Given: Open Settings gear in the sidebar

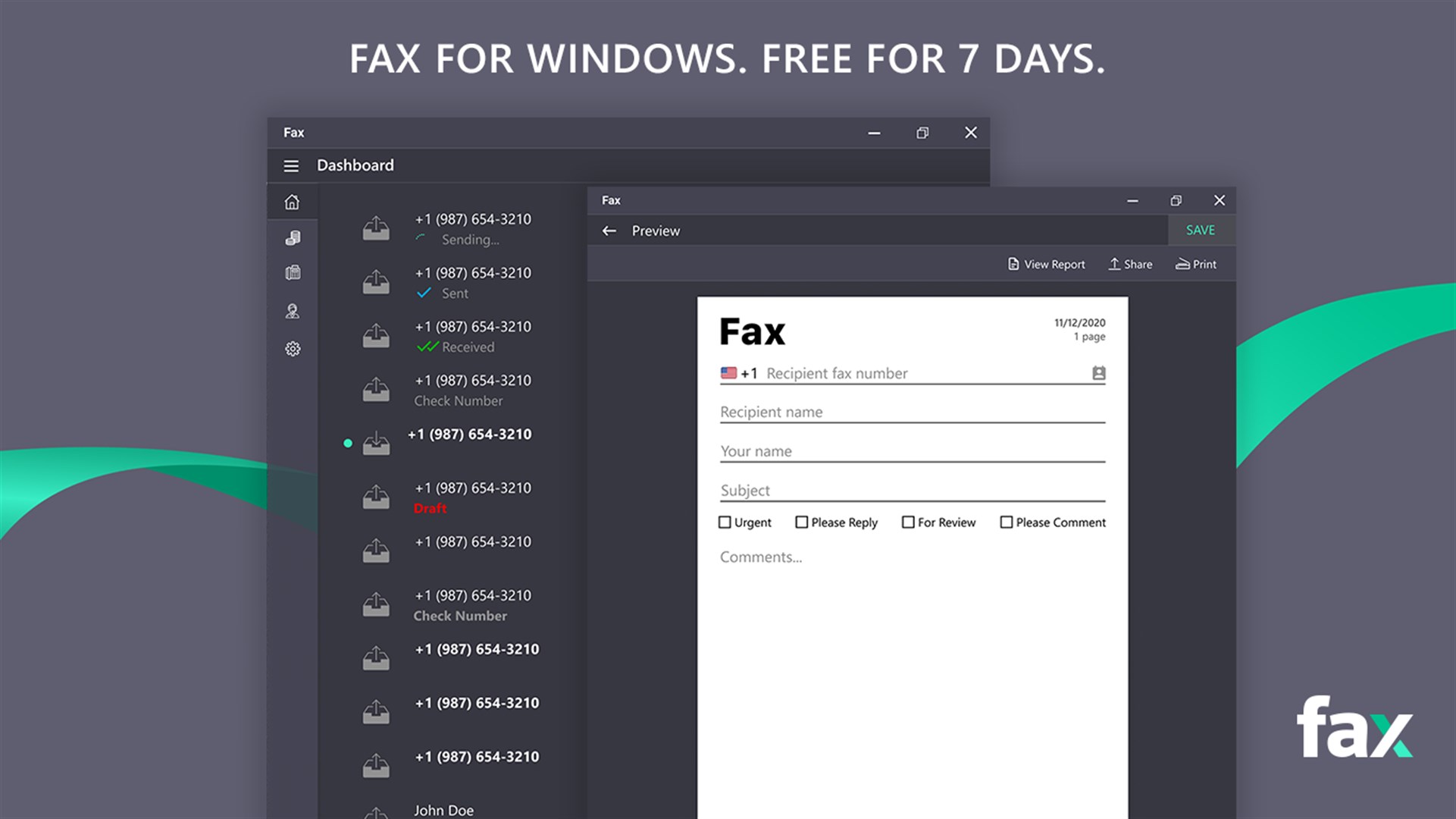Looking at the screenshot, I should 293,349.
